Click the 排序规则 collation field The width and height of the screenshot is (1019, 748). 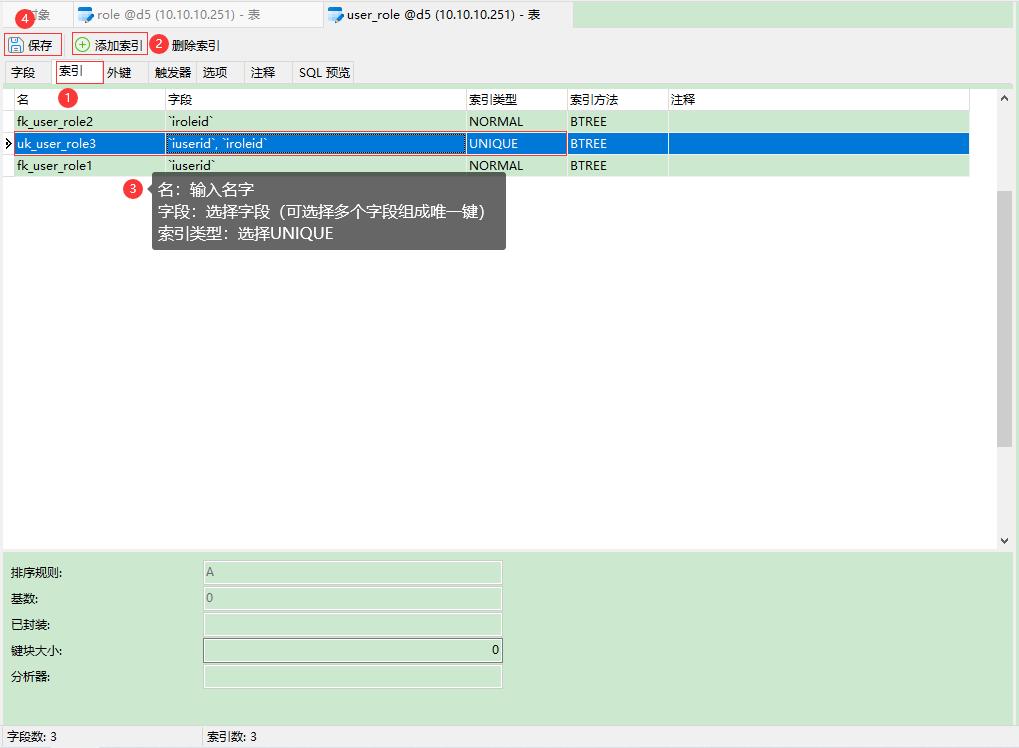tap(353, 572)
